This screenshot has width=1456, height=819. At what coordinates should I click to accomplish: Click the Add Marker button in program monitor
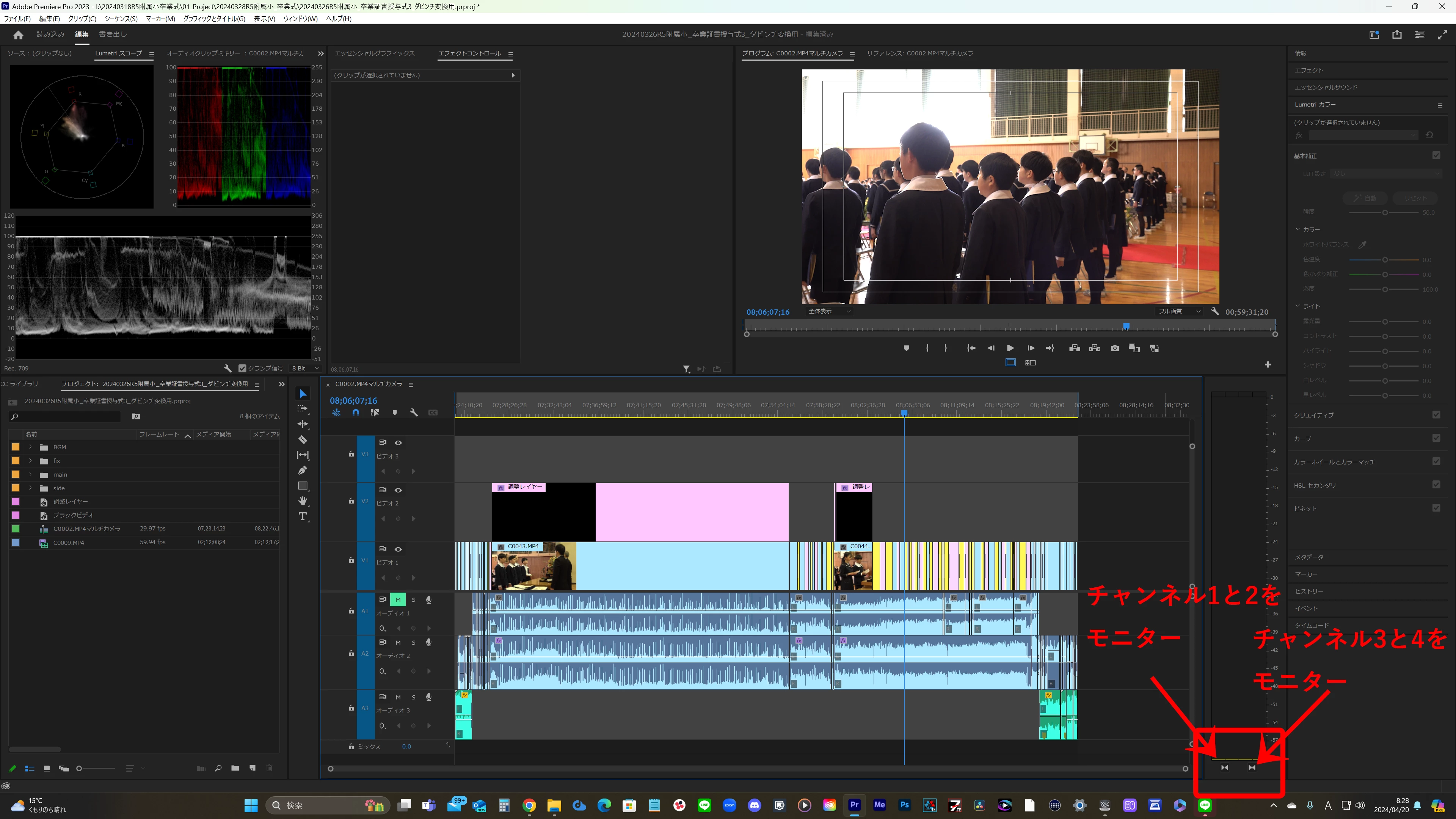(x=906, y=348)
